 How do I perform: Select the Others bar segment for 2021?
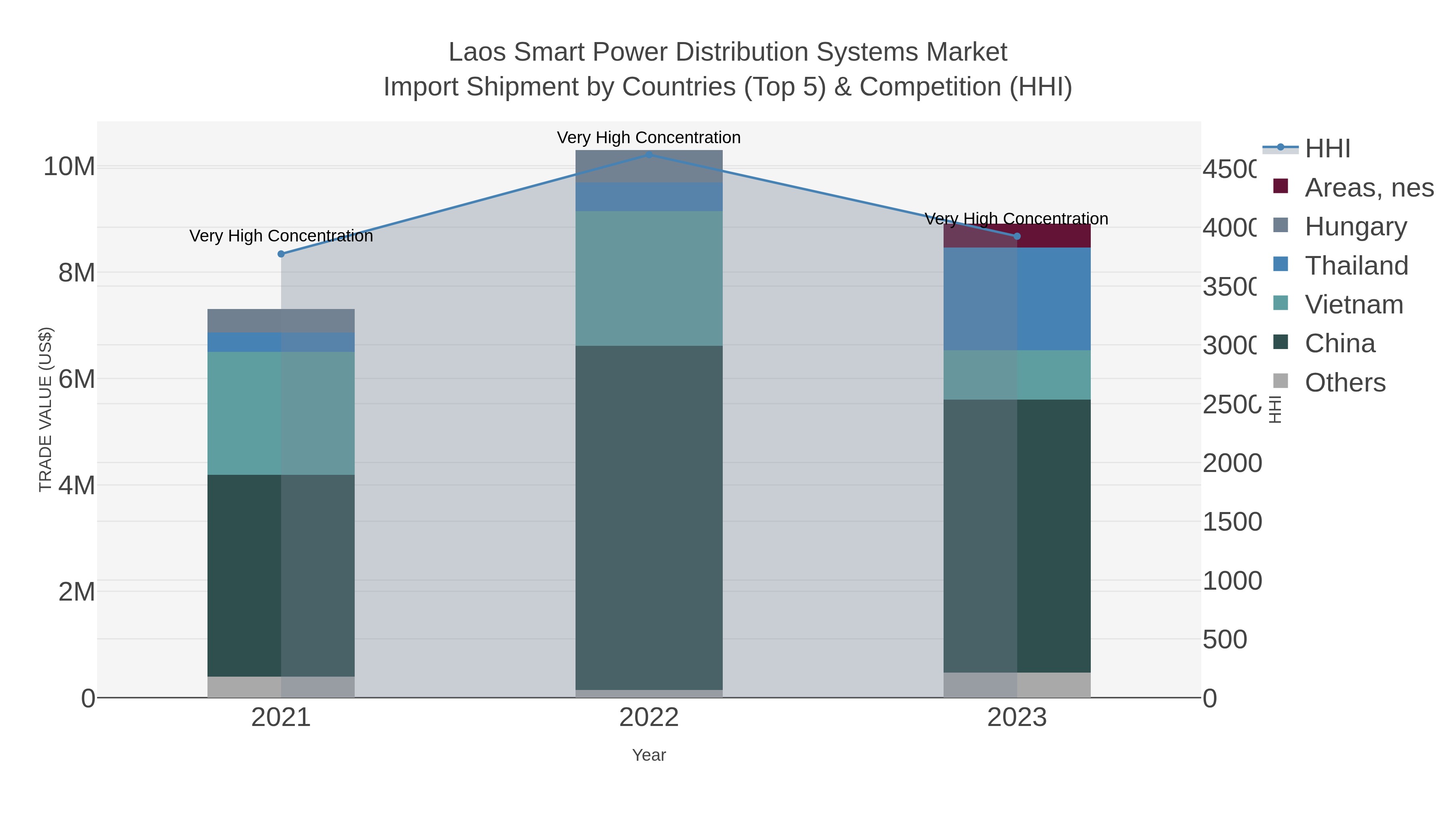[281, 687]
